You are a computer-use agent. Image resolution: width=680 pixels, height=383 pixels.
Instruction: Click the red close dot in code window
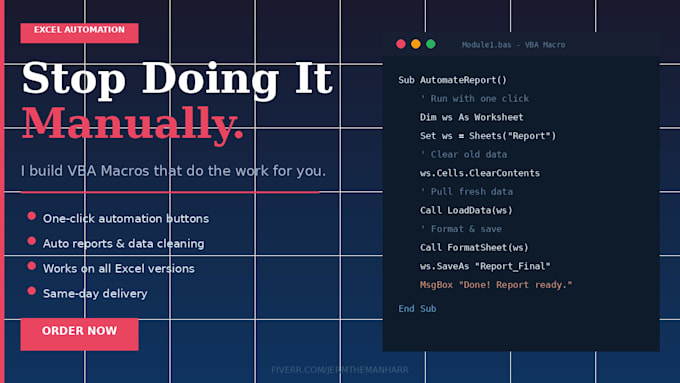[x=401, y=44]
